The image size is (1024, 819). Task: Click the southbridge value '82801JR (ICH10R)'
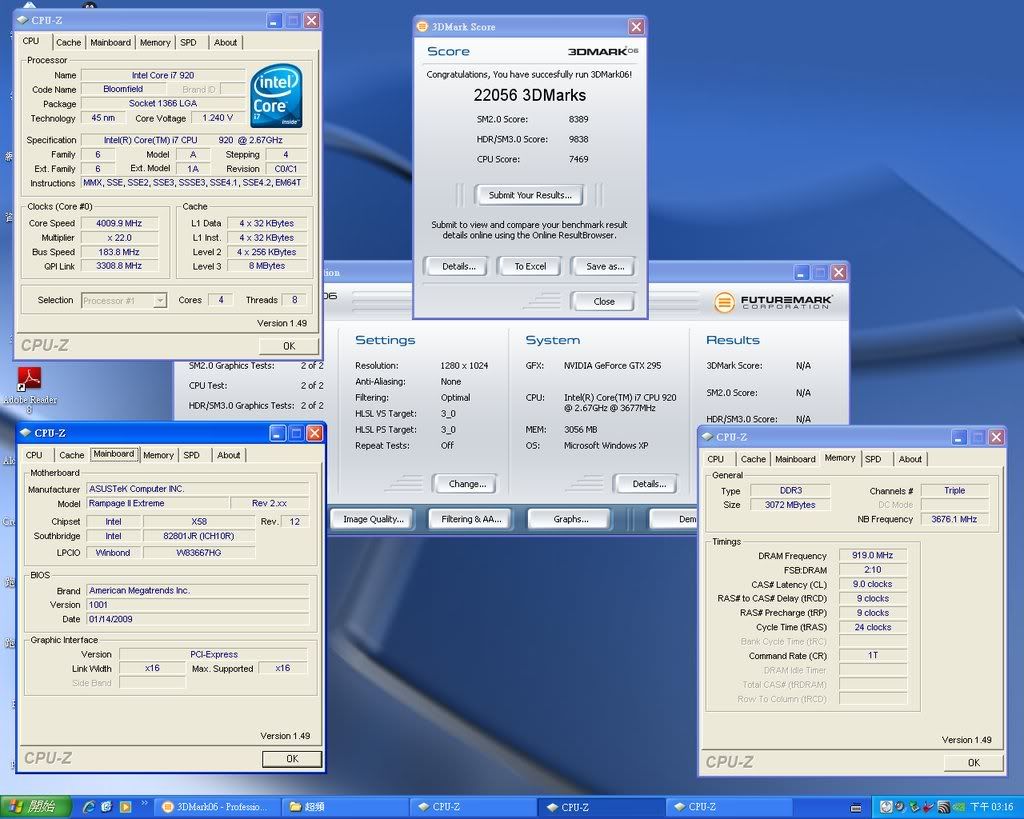pyautogui.click(x=199, y=536)
